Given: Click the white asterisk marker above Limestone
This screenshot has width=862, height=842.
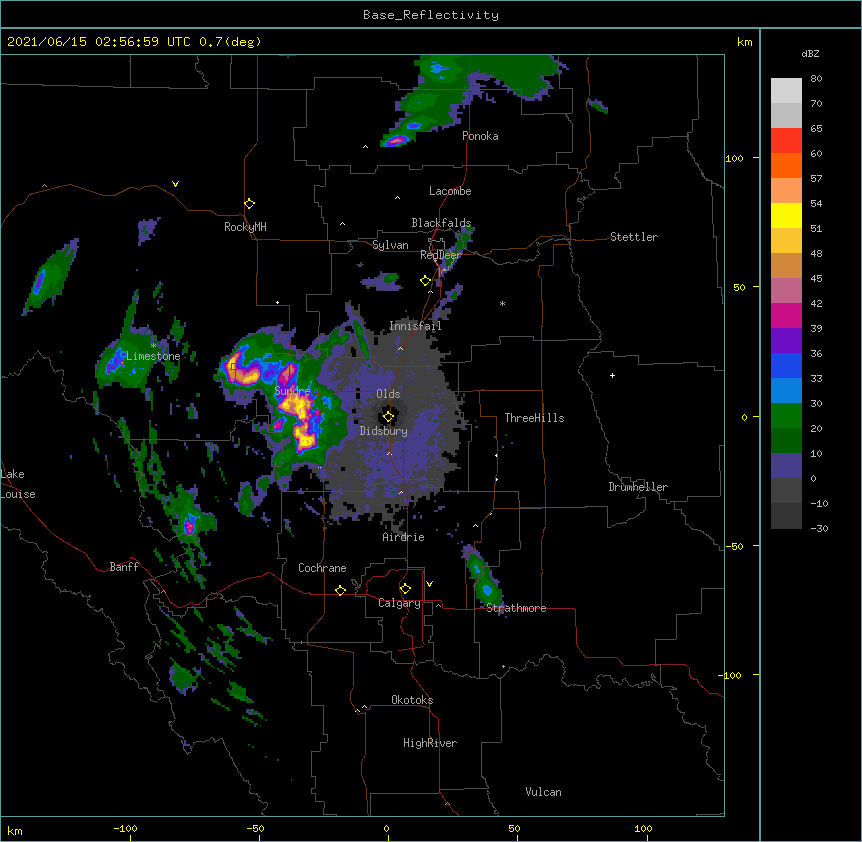Looking at the screenshot, I should click(153, 345).
